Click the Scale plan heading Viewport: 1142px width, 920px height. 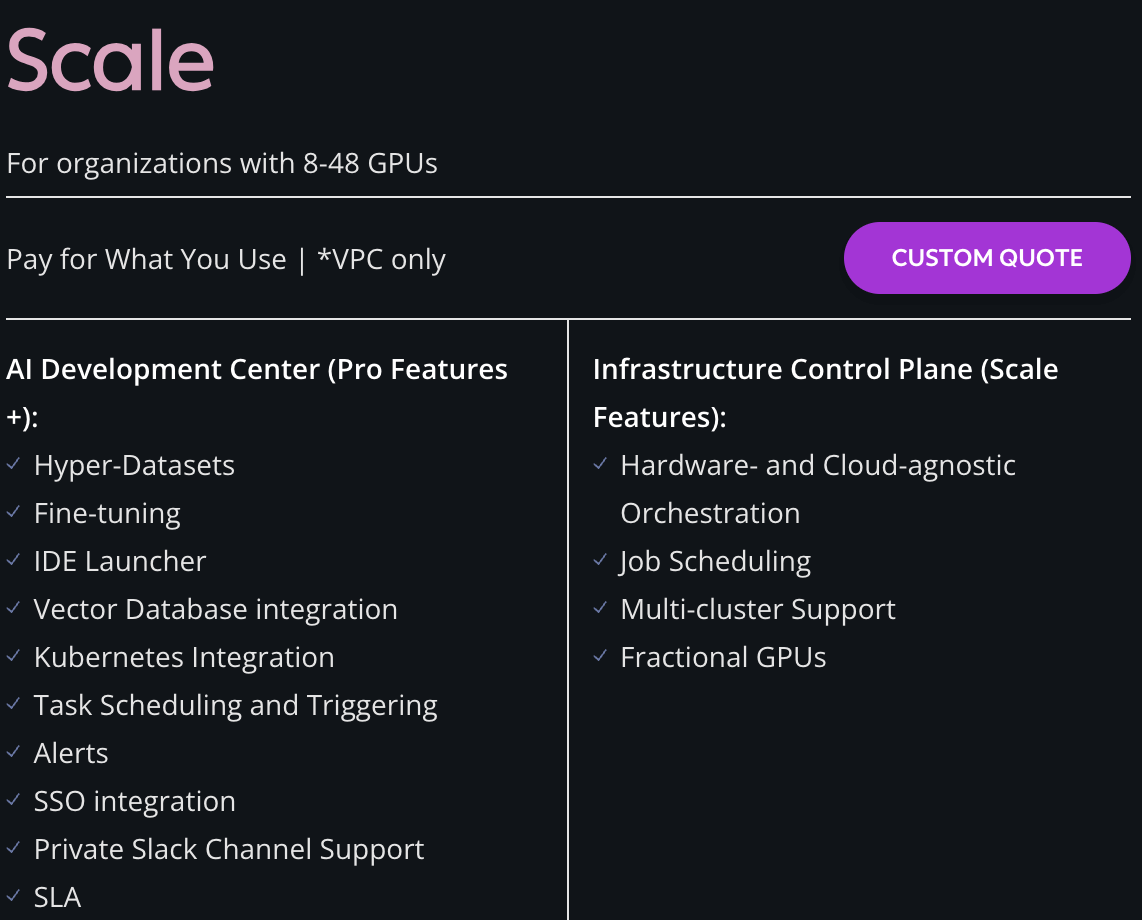(110, 60)
